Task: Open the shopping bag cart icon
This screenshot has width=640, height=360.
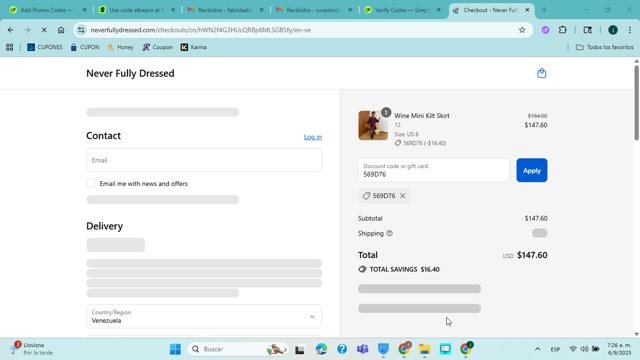Action: (541, 73)
